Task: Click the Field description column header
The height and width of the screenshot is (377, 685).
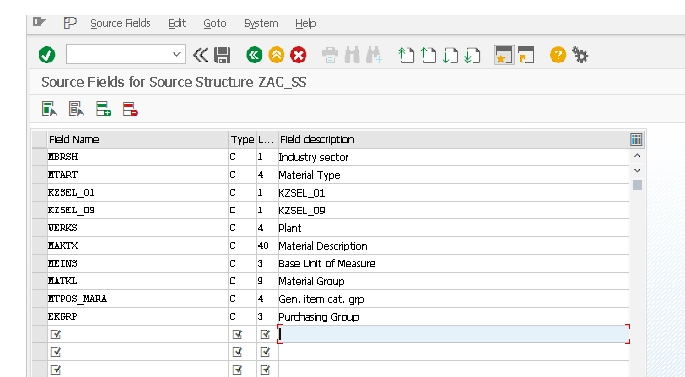Action: click(453, 139)
